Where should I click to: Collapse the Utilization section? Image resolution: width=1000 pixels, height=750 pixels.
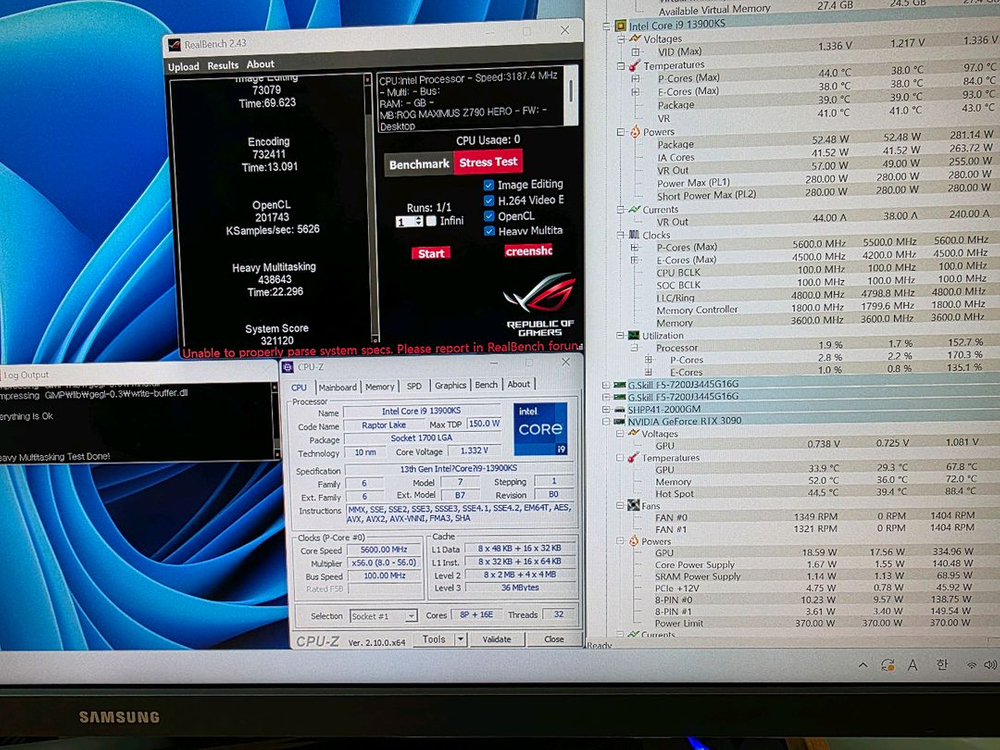(620, 335)
